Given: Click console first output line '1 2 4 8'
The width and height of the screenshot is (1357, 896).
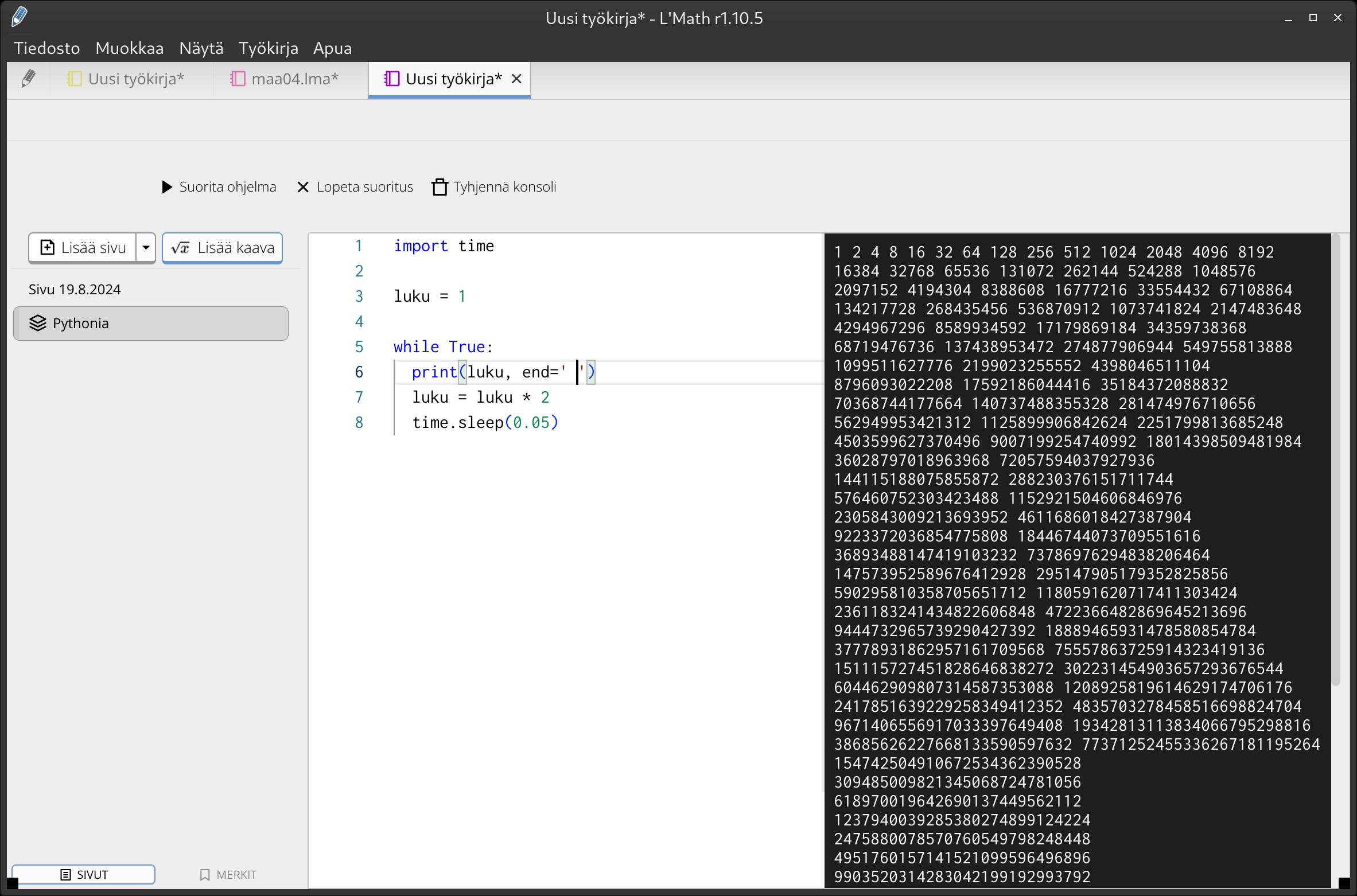Looking at the screenshot, I should 1053,252.
